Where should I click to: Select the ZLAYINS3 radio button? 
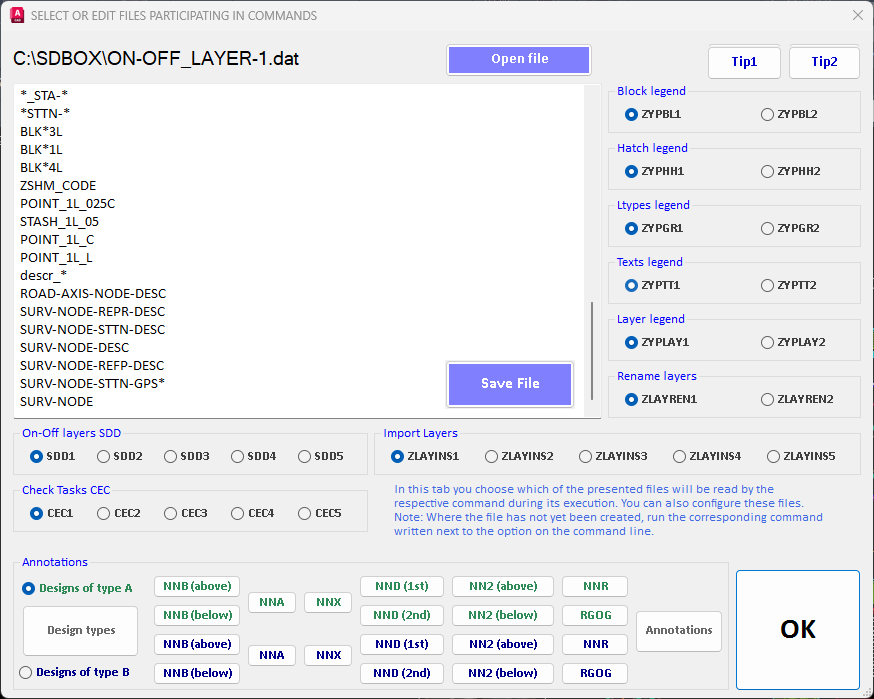pyautogui.click(x=613, y=457)
